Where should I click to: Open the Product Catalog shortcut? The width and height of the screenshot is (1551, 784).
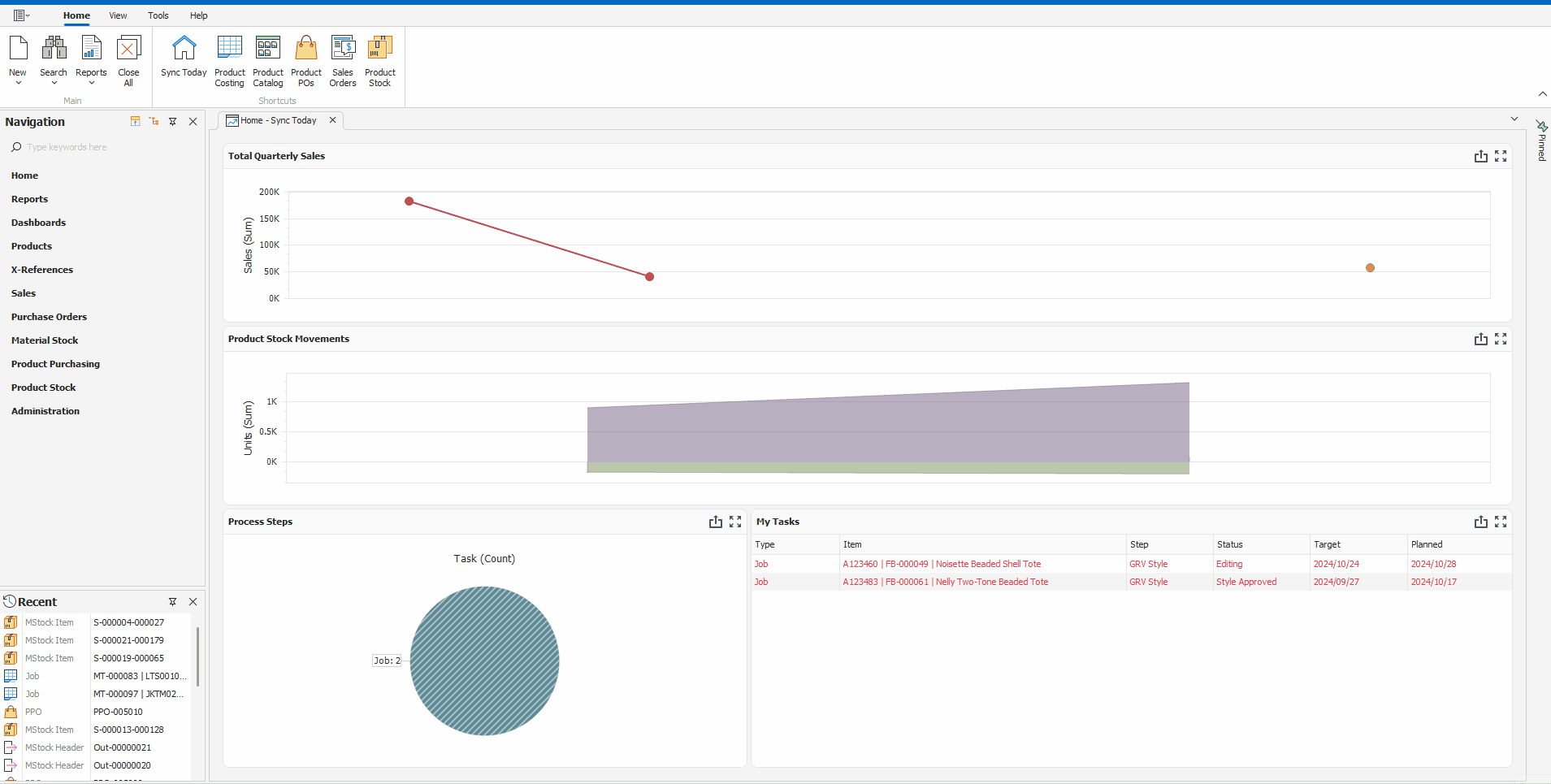268,60
